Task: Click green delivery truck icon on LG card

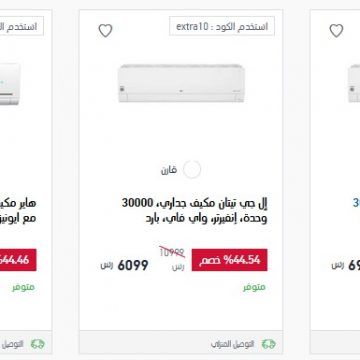Action: (x=268, y=344)
